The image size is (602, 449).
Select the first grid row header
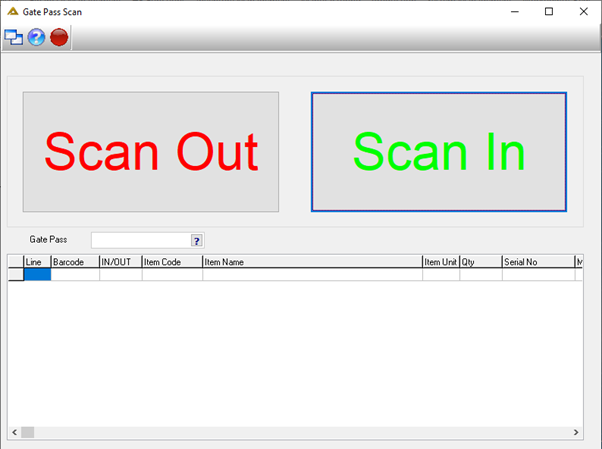coord(16,275)
